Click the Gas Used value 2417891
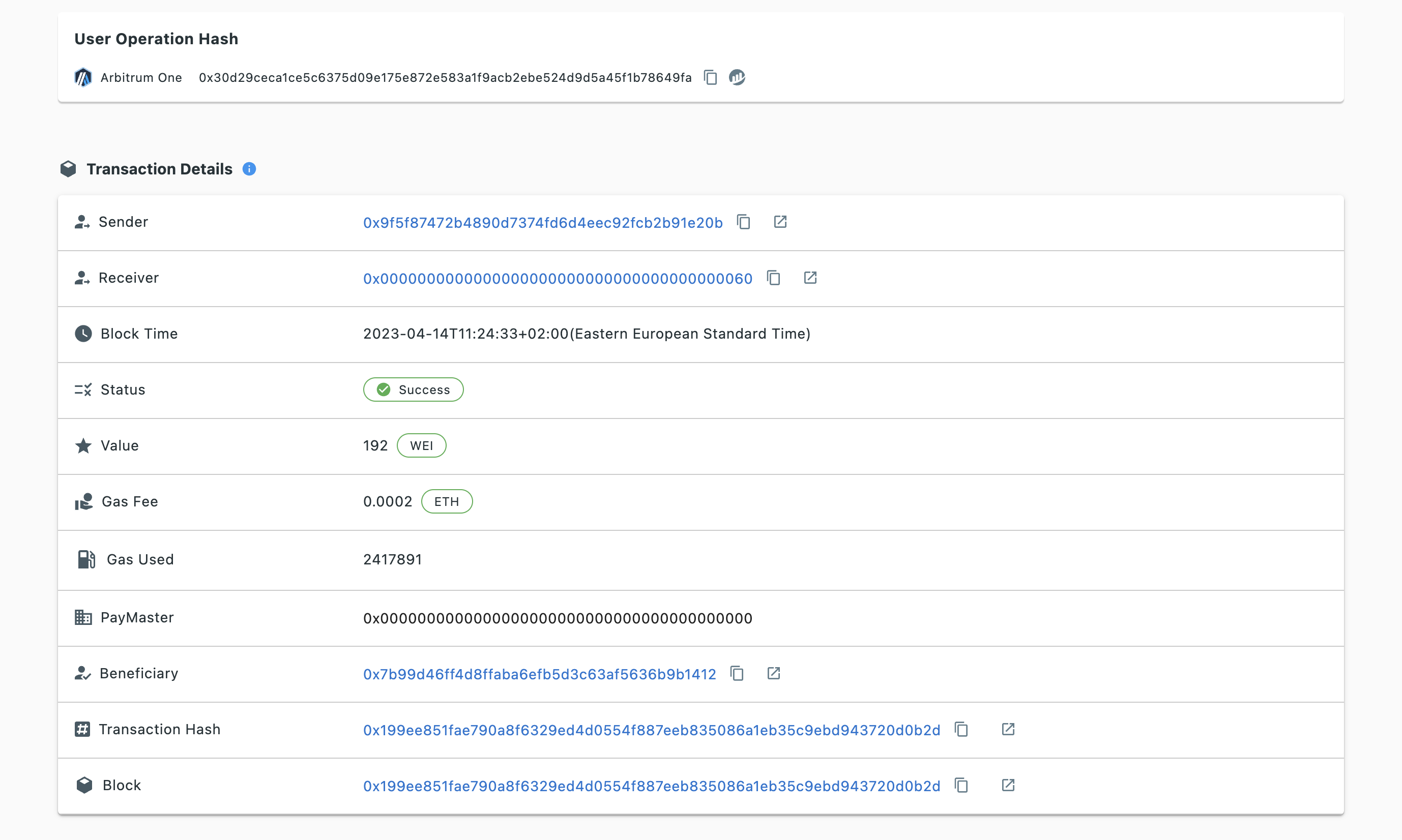Image resolution: width=1402 pixels, height=840 pixels. click(x=392, y=560)
